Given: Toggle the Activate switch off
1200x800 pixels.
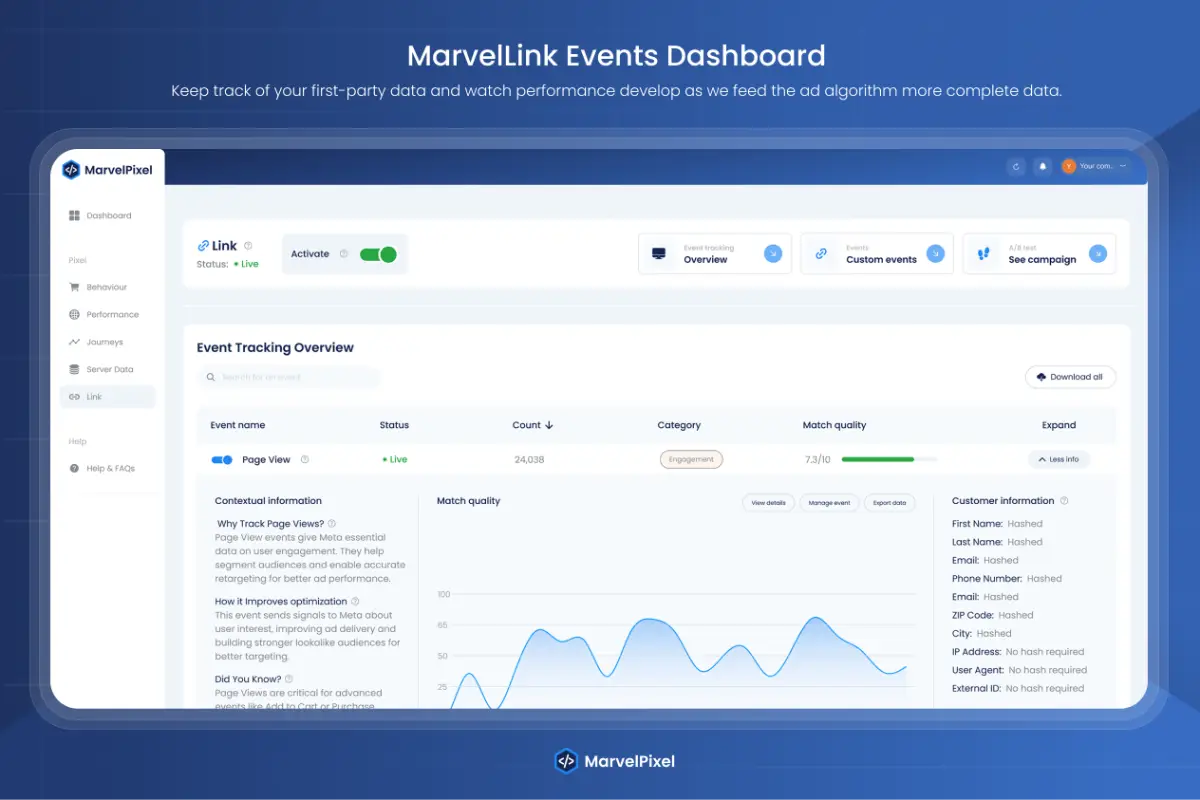Looking at the screenshot, I should [378, 254].
